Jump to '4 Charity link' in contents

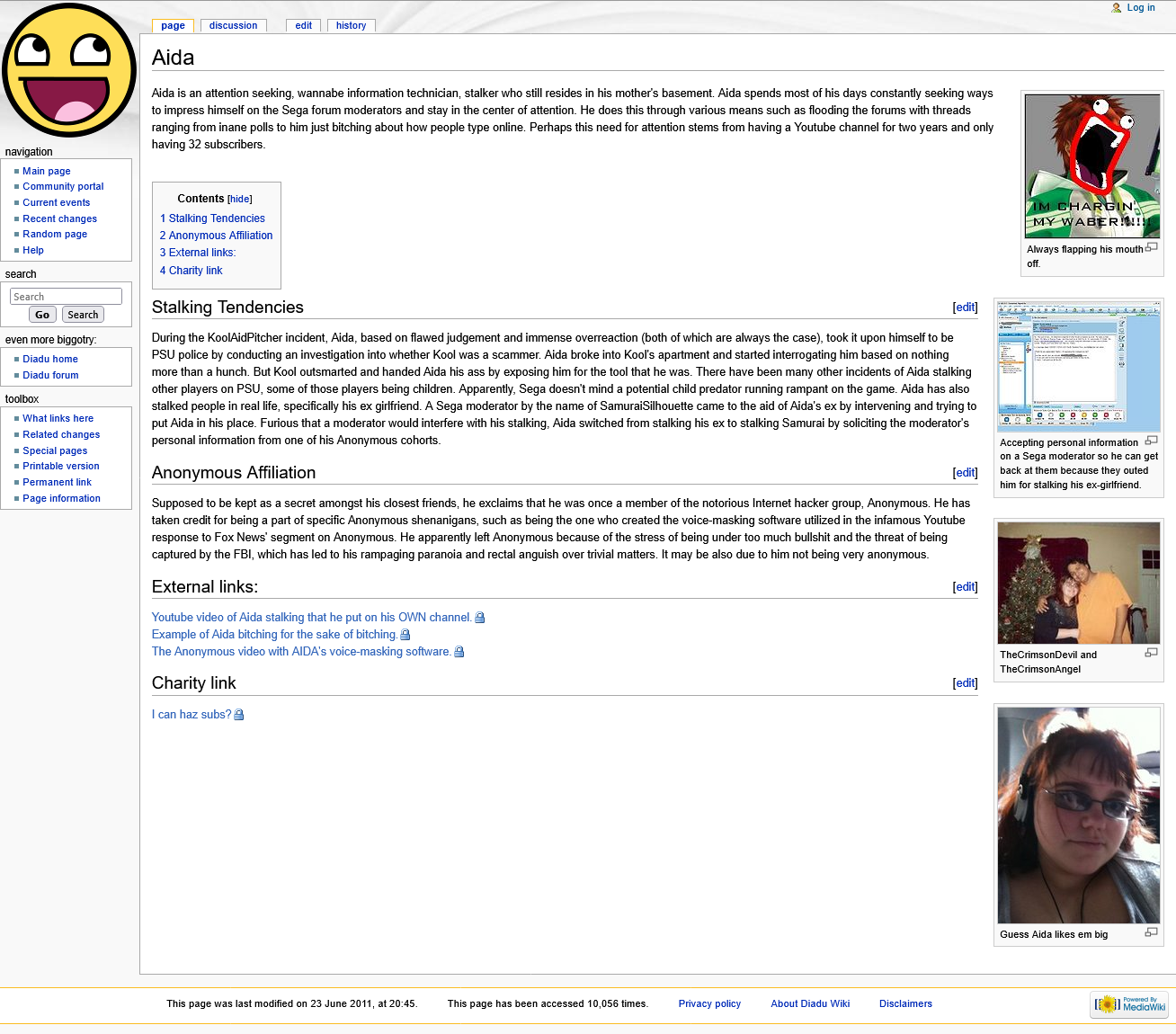(x=192, y=271)
